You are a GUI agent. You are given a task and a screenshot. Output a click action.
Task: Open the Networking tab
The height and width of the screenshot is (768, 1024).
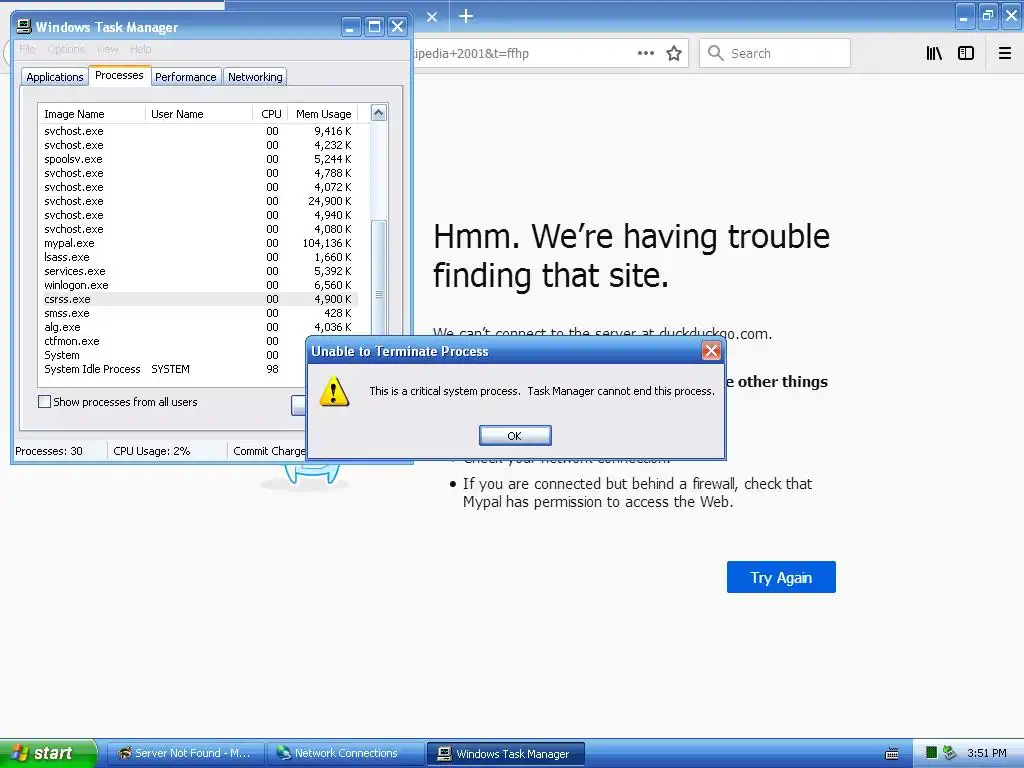coord(255,77)
